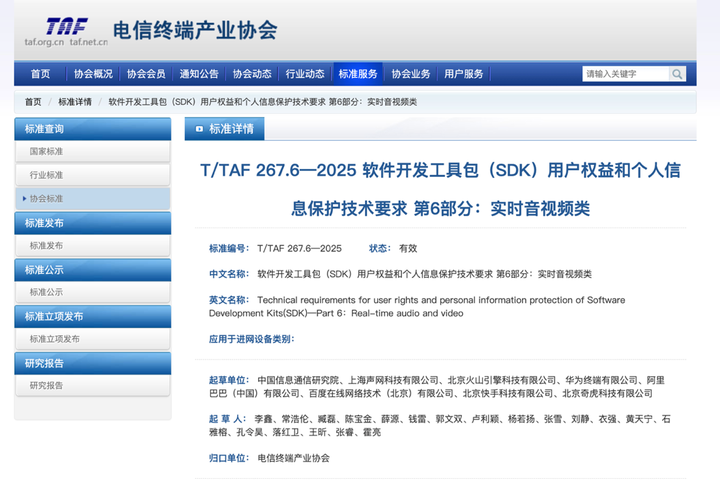
Task: Select 国家标准 in the sidebar
Action: (93, 152)
